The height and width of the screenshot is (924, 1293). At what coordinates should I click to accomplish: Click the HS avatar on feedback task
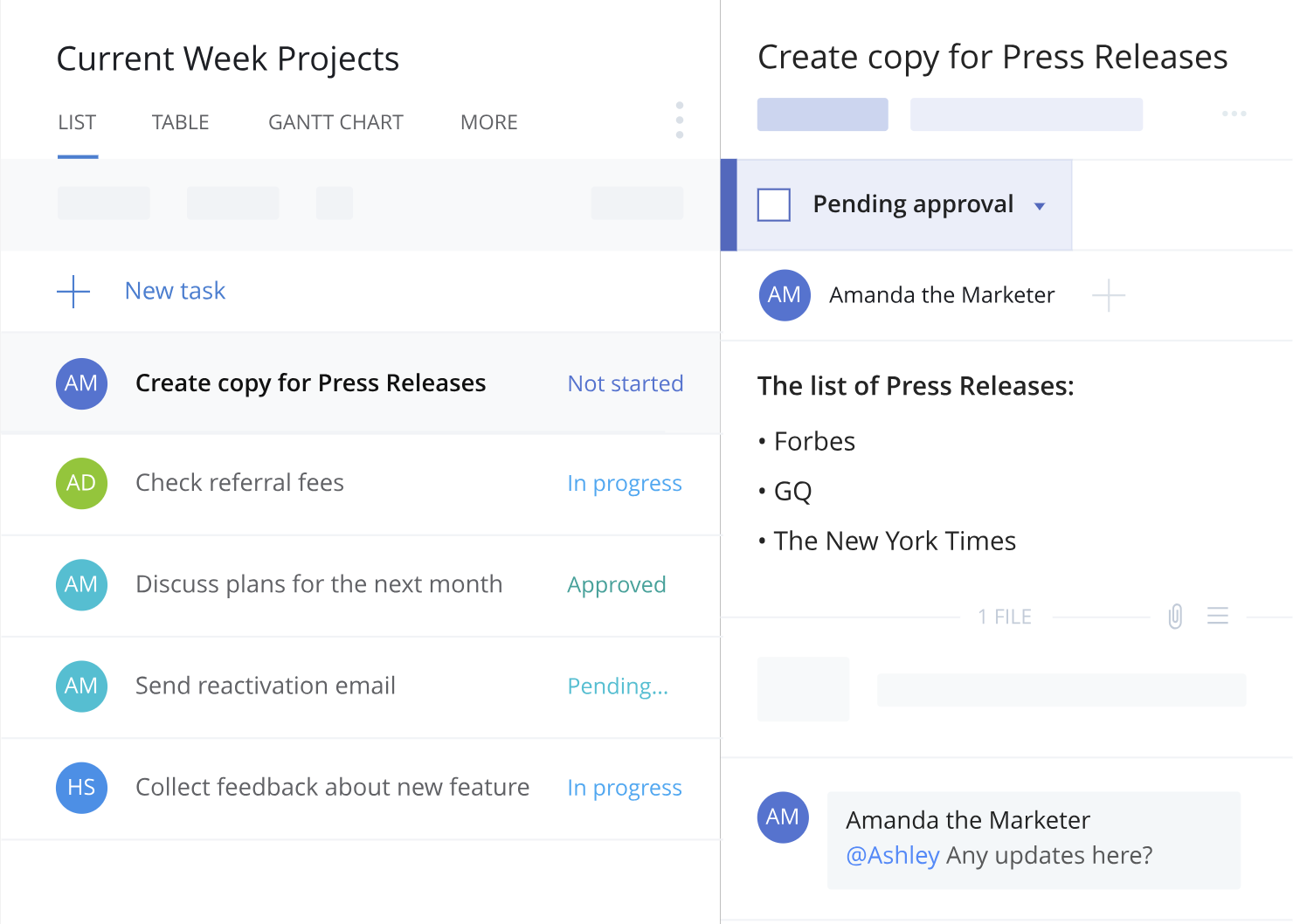pos(81,788)
